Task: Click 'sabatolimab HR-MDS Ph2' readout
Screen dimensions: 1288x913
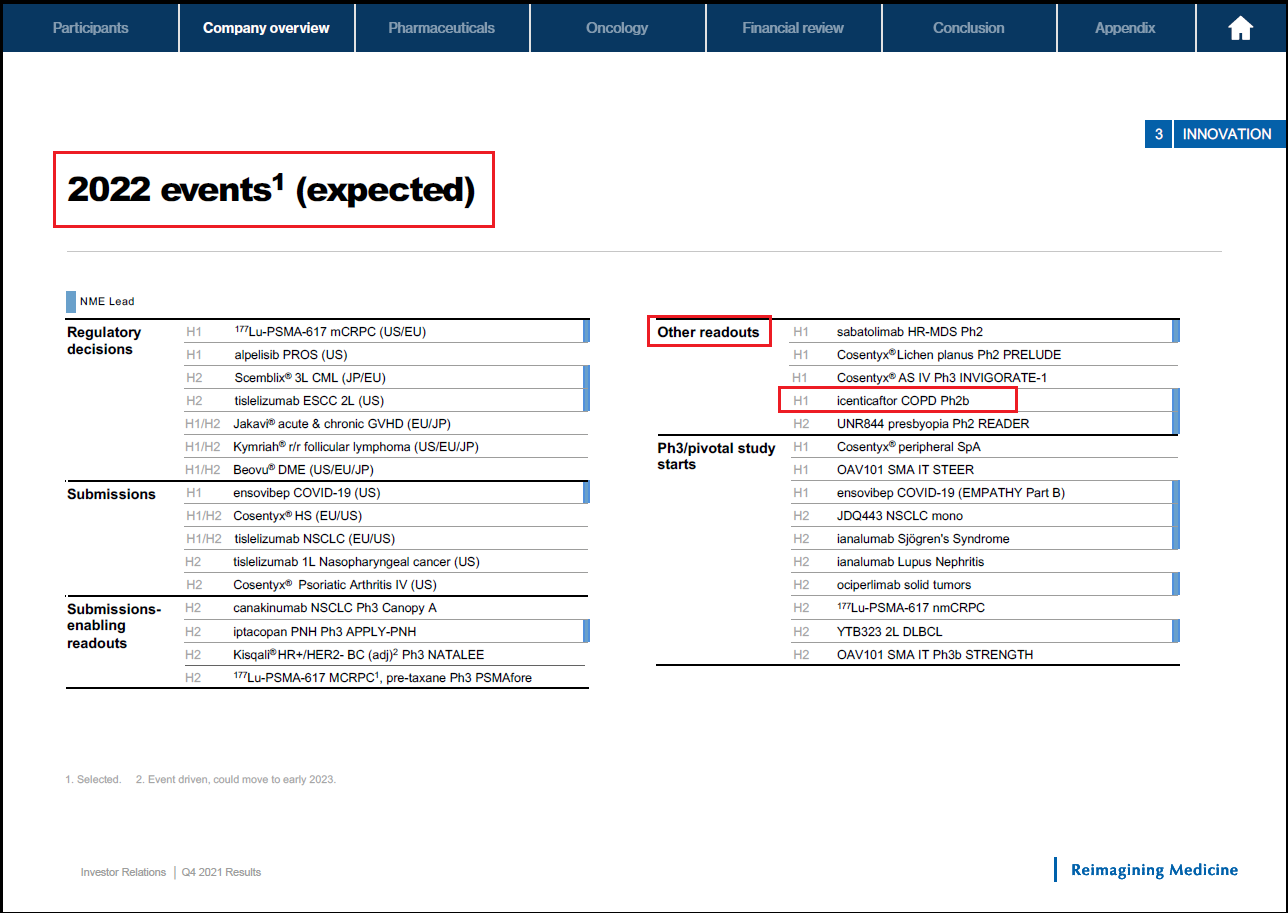Action: click(x=984, y=331)
